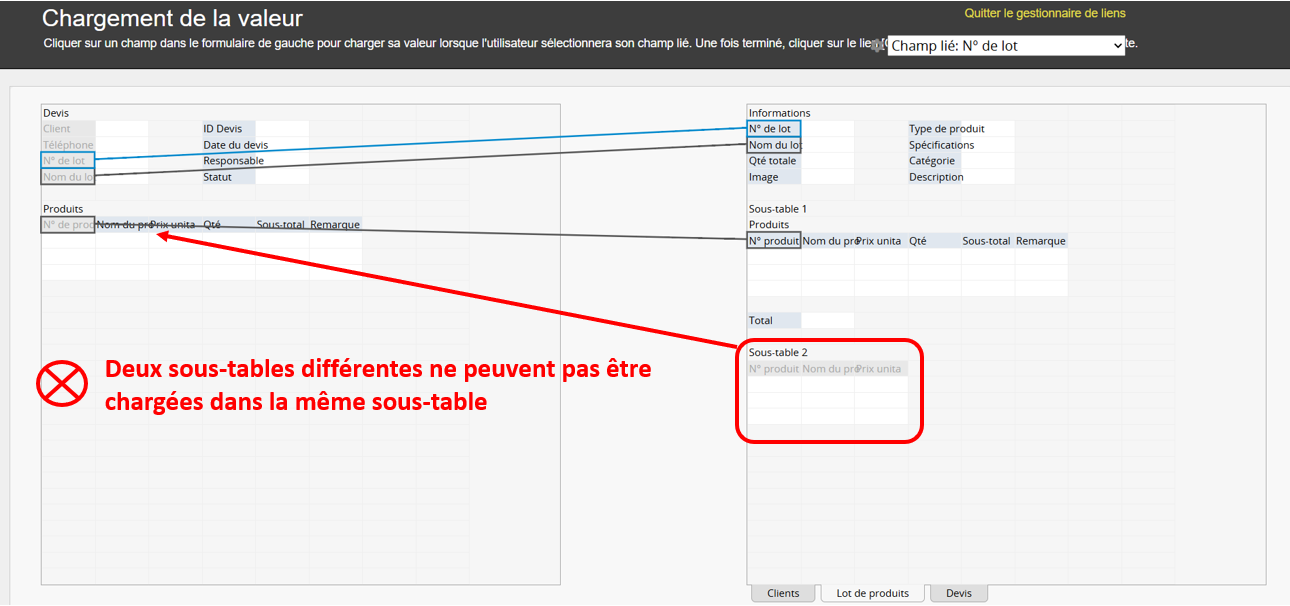
Task: Click 'Prix unita' column in Sous-table 2
Action: point(881,369)
